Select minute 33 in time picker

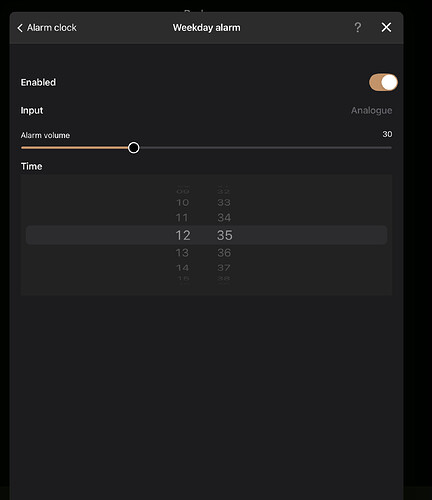pyautogui.click(x=224, y=202)
